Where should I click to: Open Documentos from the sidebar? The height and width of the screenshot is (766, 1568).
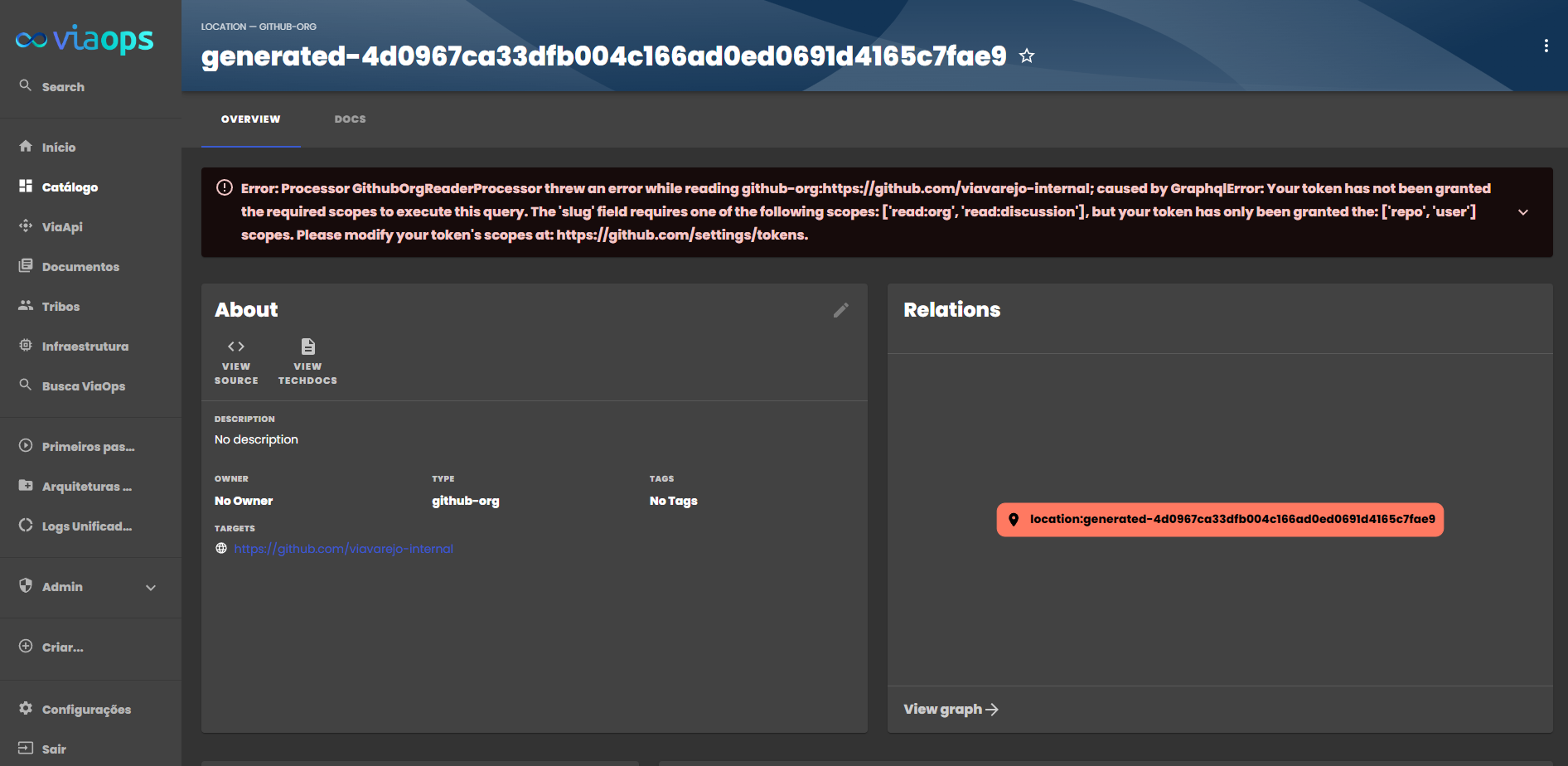(x=25, y=265)
